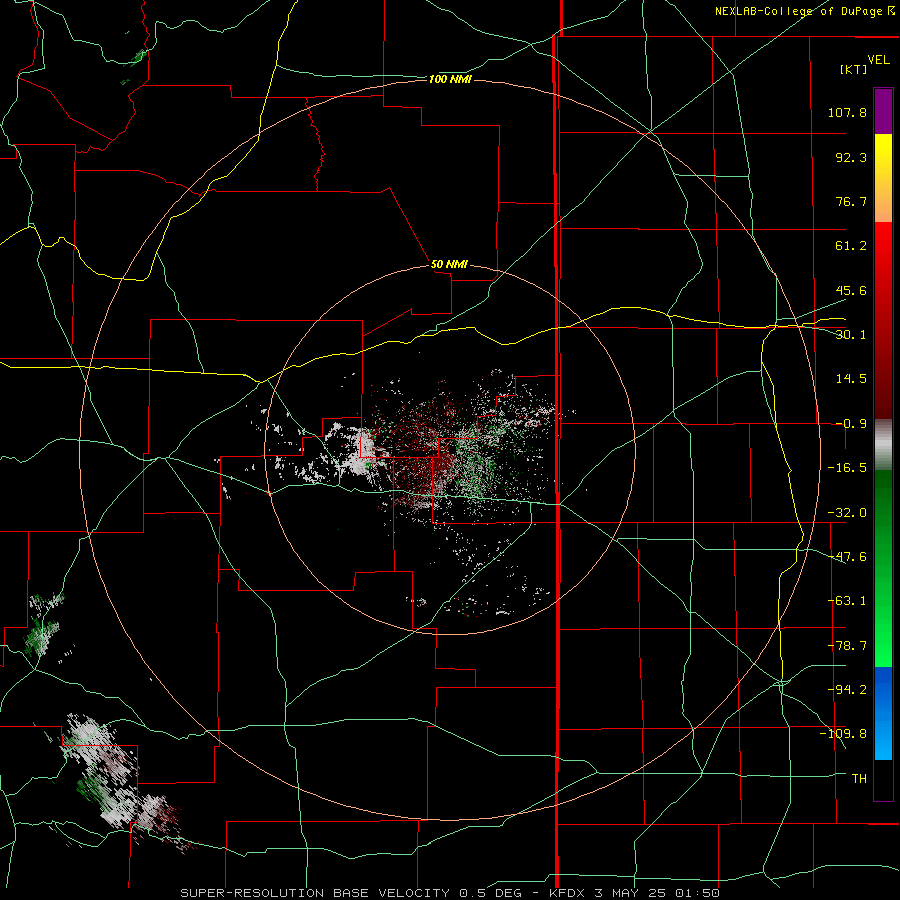Select the 45.6 legend value
This screenshot has width=900, height=900.
(851, 290)
